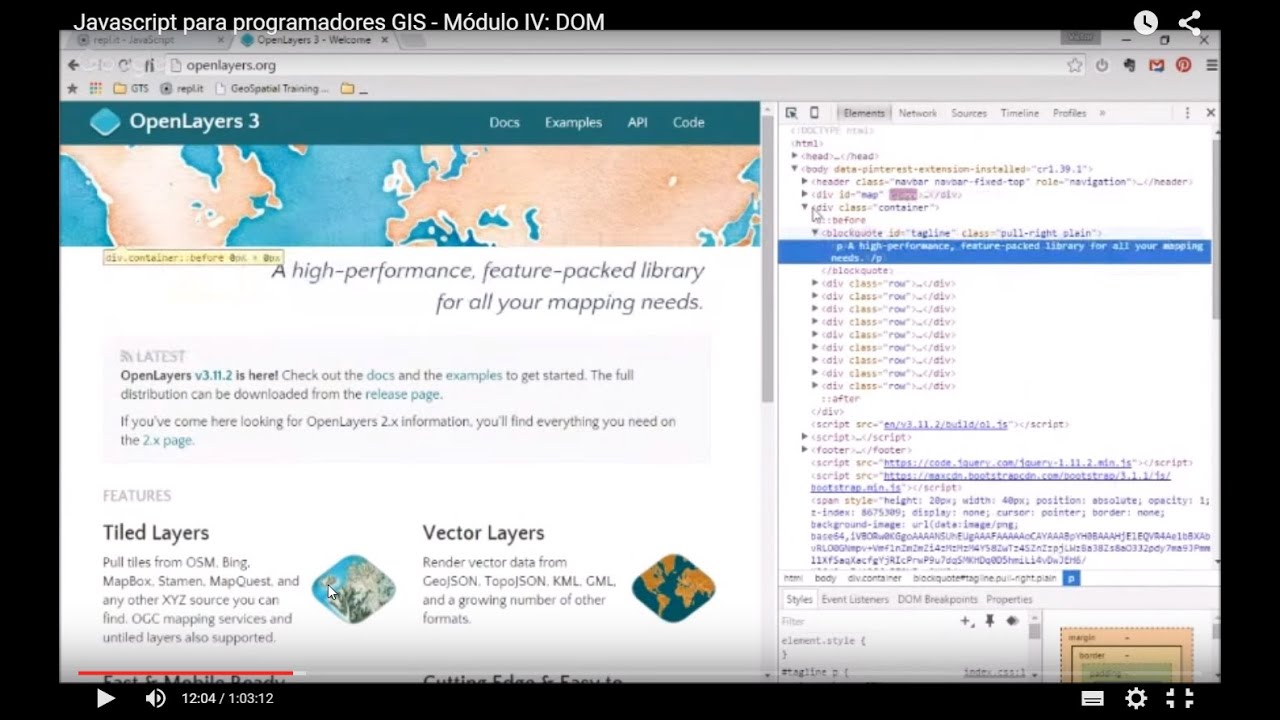Select the Elements tab in DevTools

tap(864, 113)
